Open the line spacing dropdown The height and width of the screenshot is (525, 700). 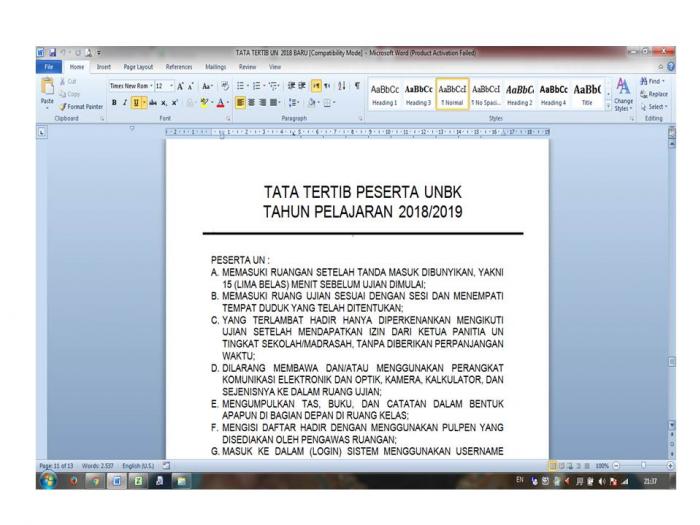(x=293, y=103)
